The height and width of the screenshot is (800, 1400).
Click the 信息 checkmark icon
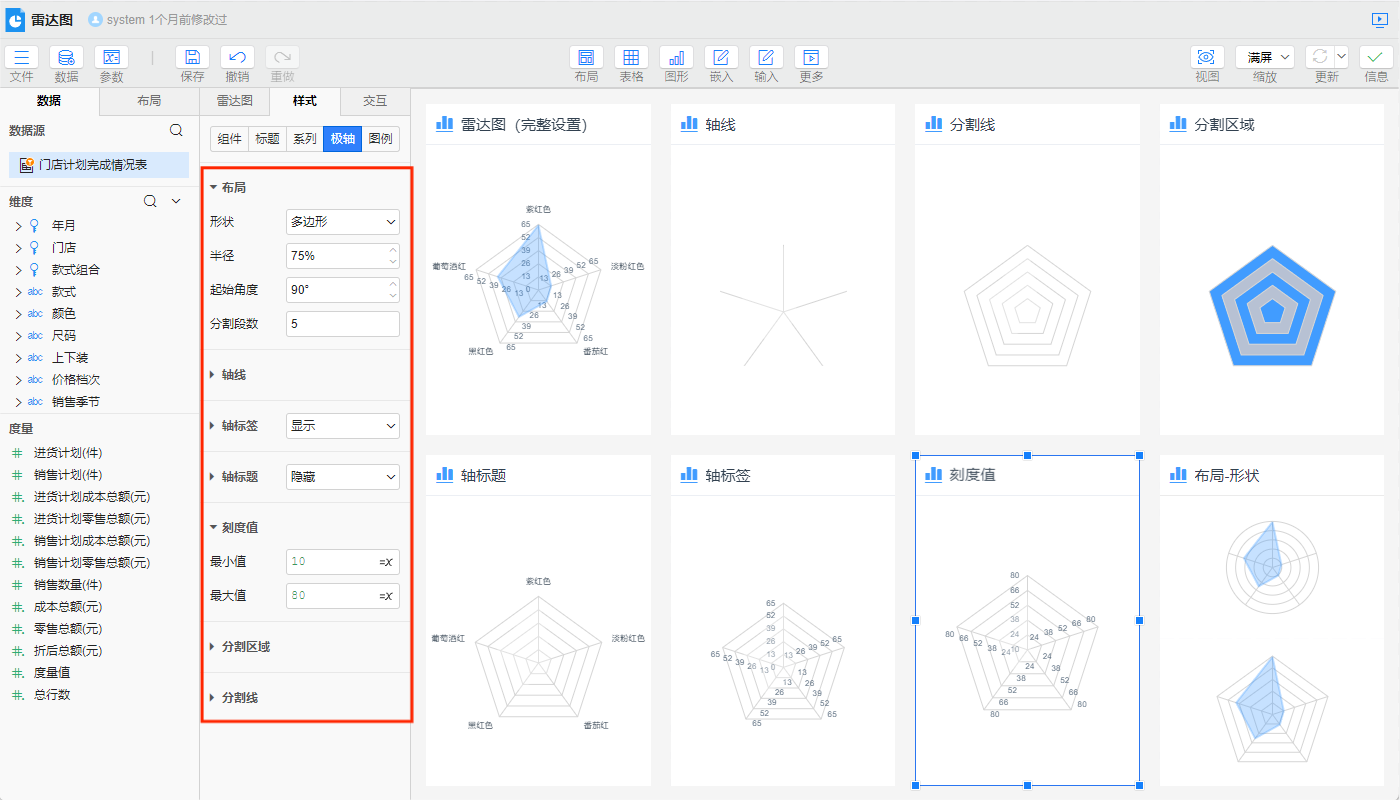click(1376, 58)
